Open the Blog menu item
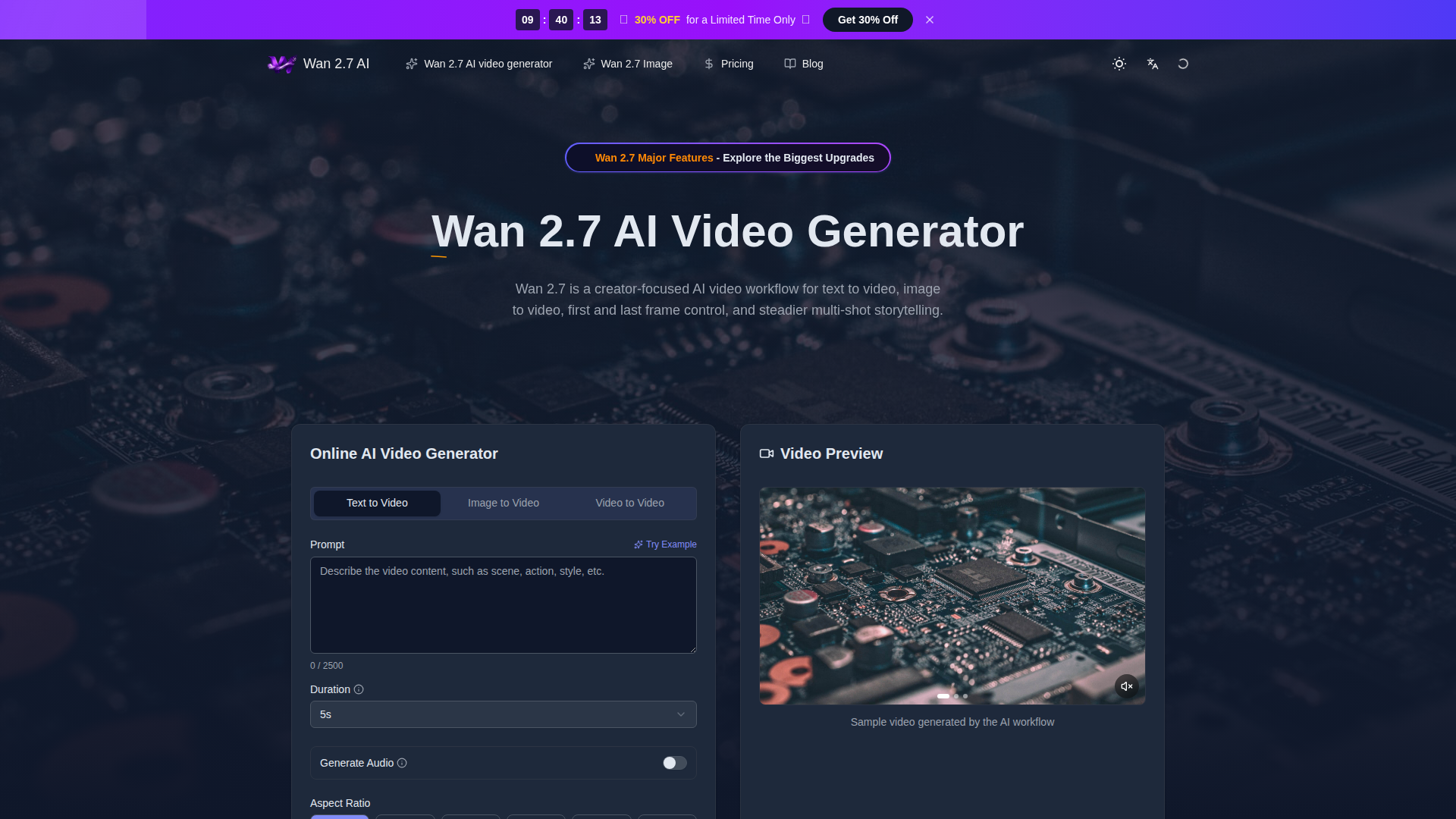Screen dimensions: 1456x819 804,64
